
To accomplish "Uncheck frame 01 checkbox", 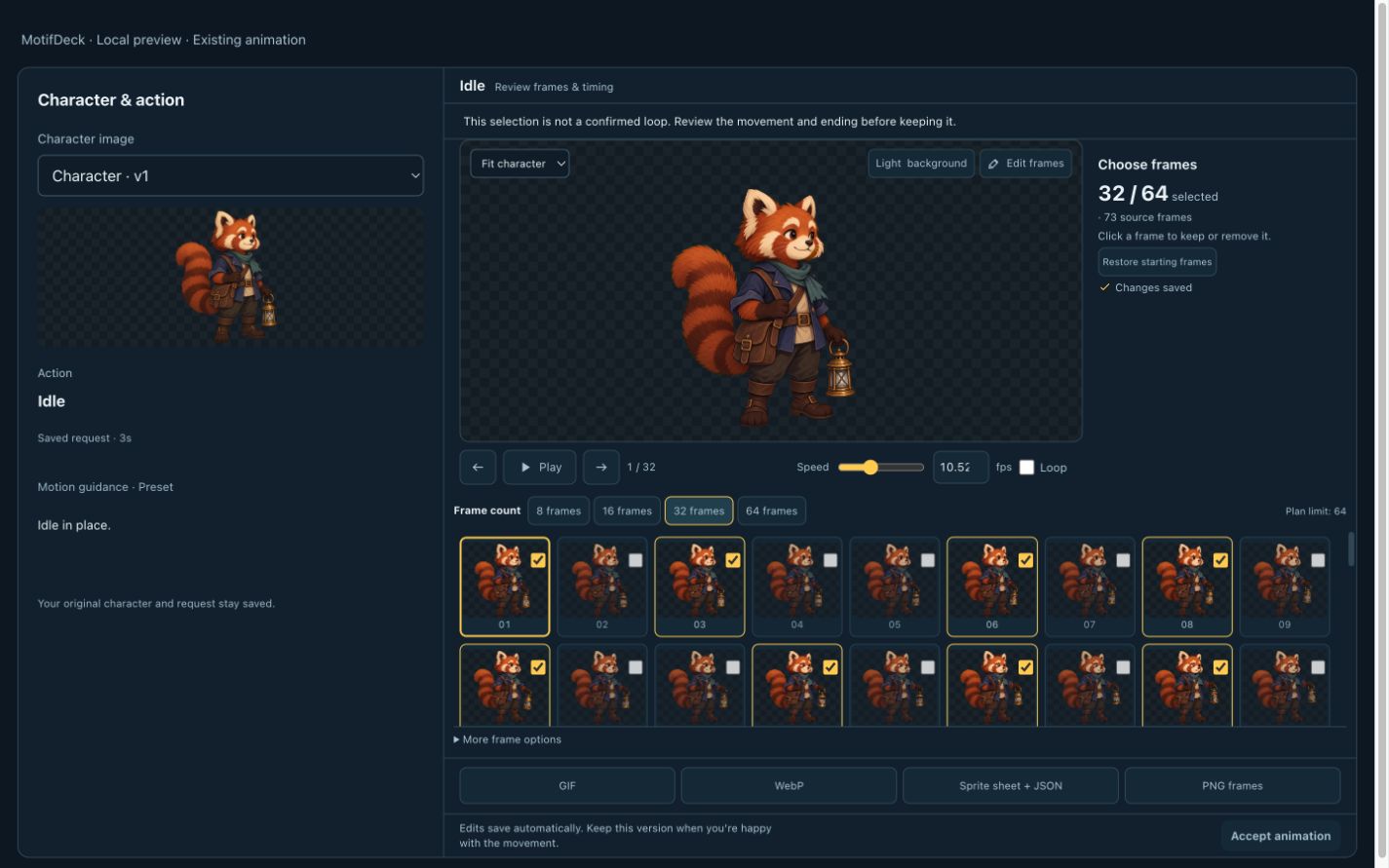I will (538, 560).
